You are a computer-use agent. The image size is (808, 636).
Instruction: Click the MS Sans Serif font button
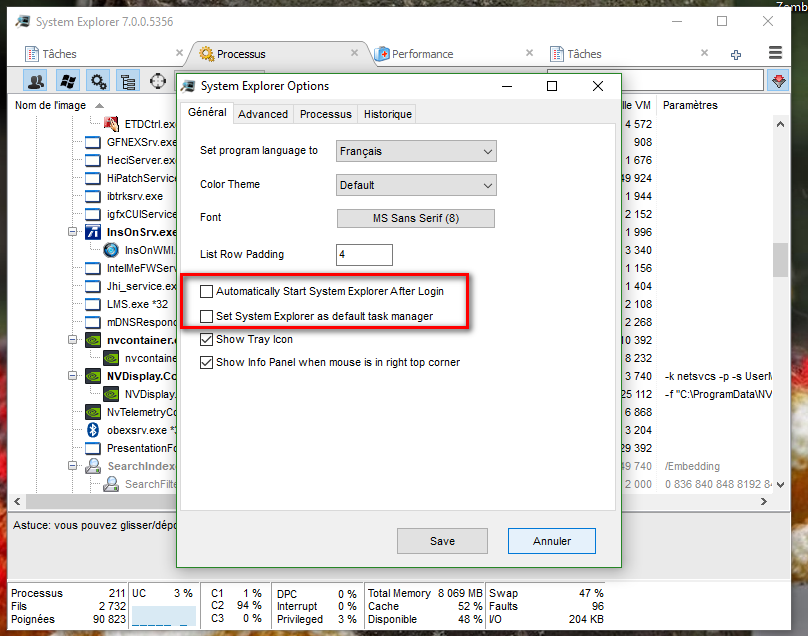click(416, 218)
